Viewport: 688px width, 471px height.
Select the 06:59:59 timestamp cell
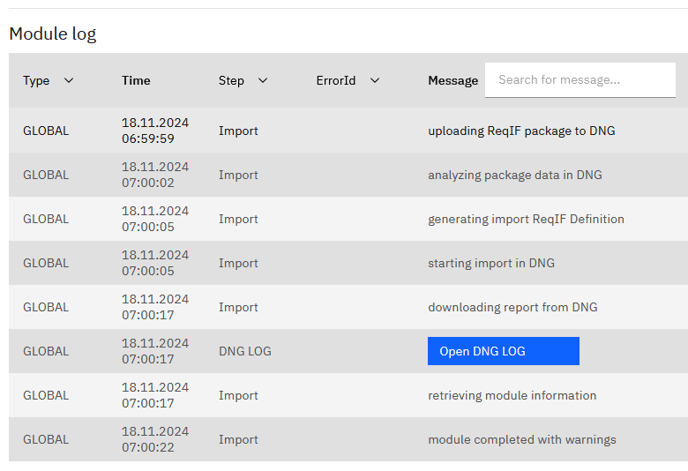154,131
